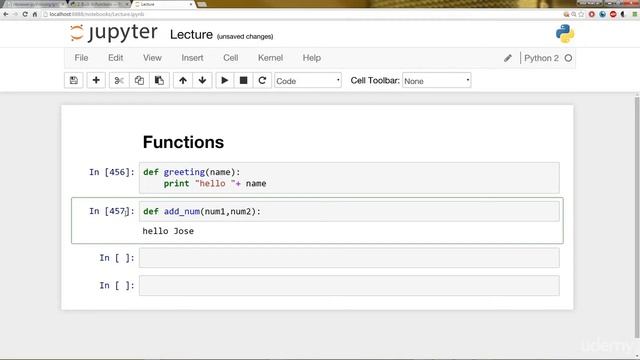Click the Save and Checkpoint icon
Viewport: 640px width, 360px height.
(74, 80)
